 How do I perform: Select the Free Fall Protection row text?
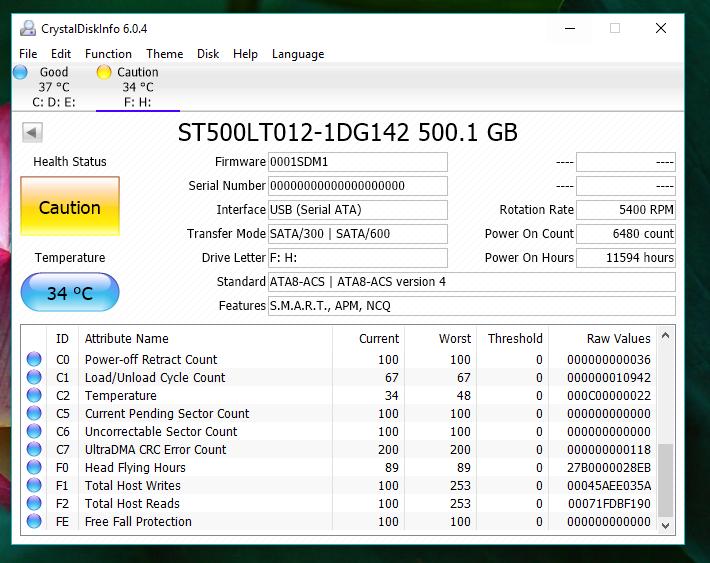point(138,521)
